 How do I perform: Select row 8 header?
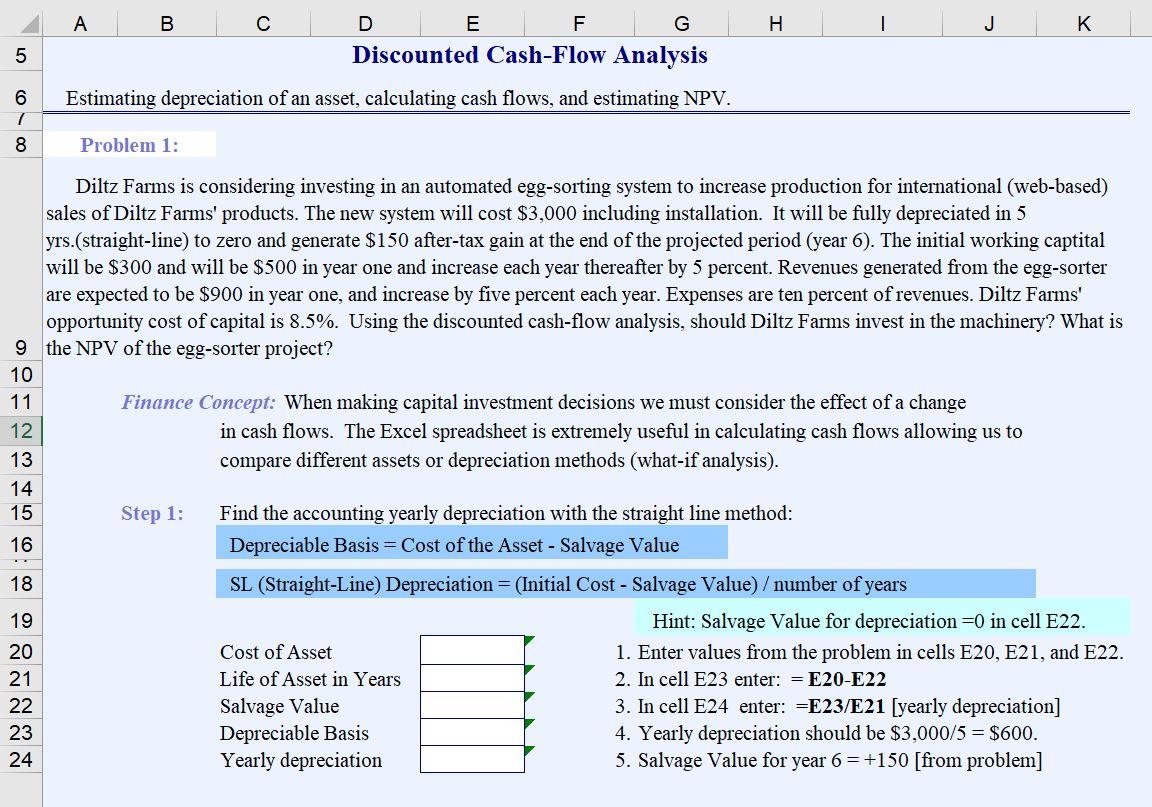coord(21,144)
